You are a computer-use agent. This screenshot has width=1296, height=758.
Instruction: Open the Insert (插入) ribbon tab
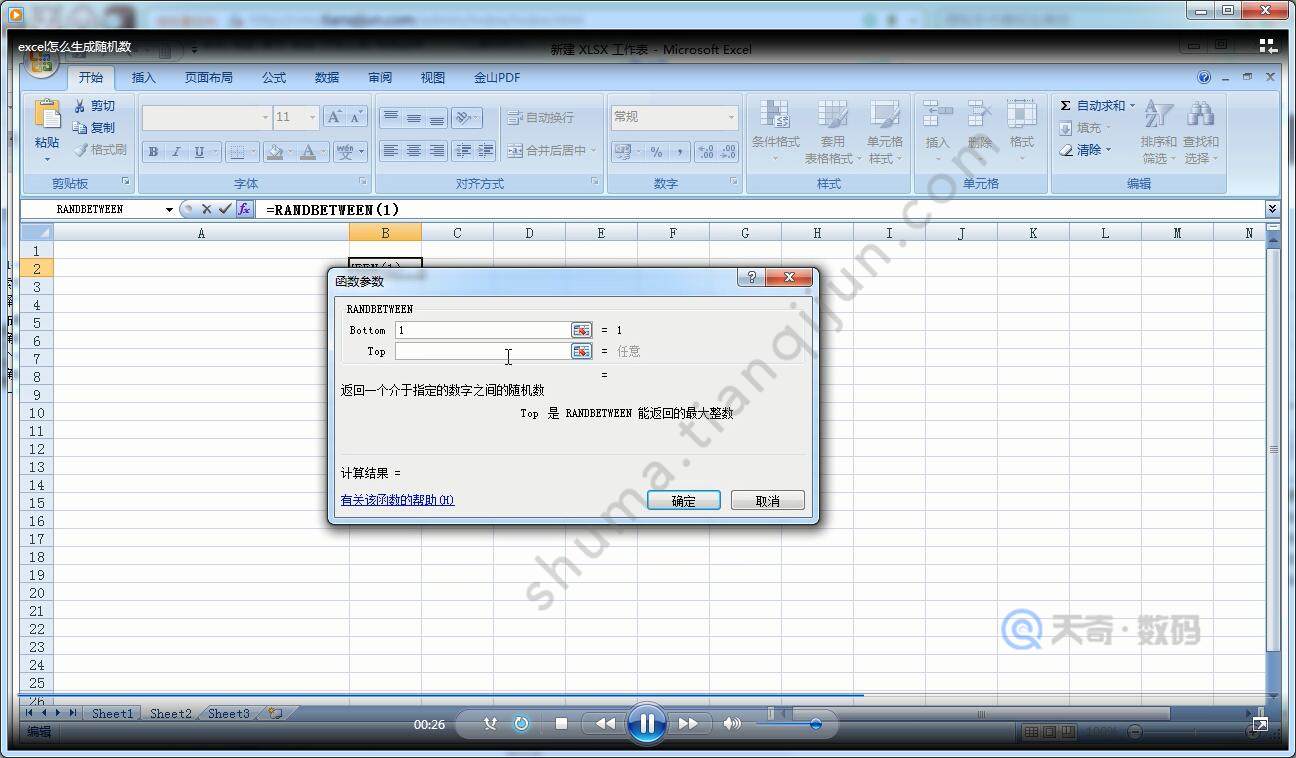tap(144, 78)
